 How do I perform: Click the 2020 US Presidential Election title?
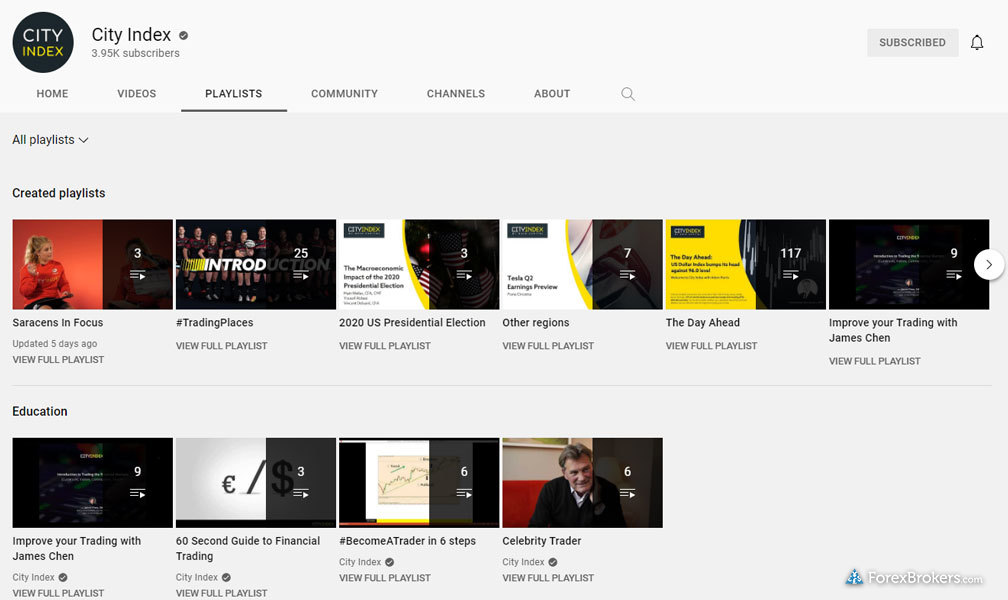click(412, 323)
